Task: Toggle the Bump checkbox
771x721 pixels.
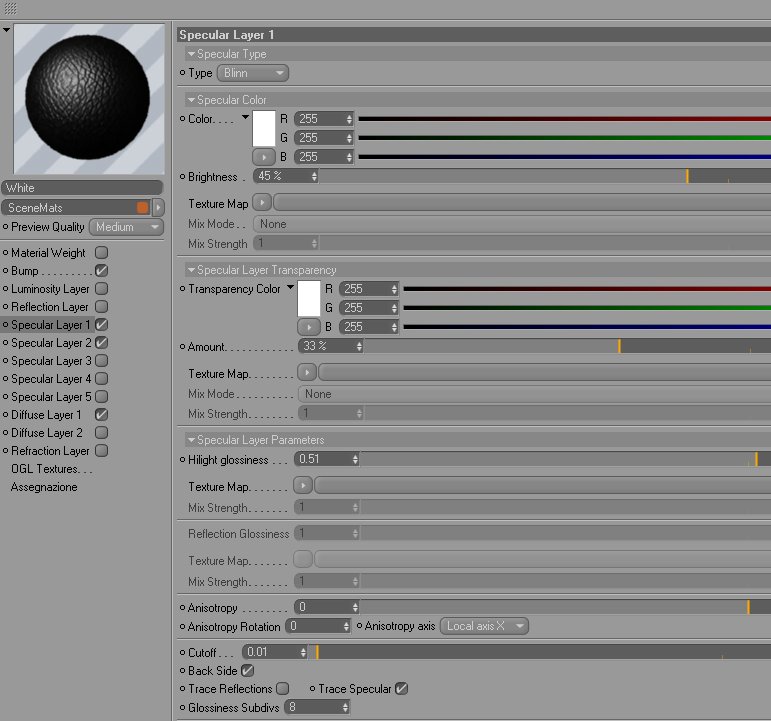Action: [102, 270]
